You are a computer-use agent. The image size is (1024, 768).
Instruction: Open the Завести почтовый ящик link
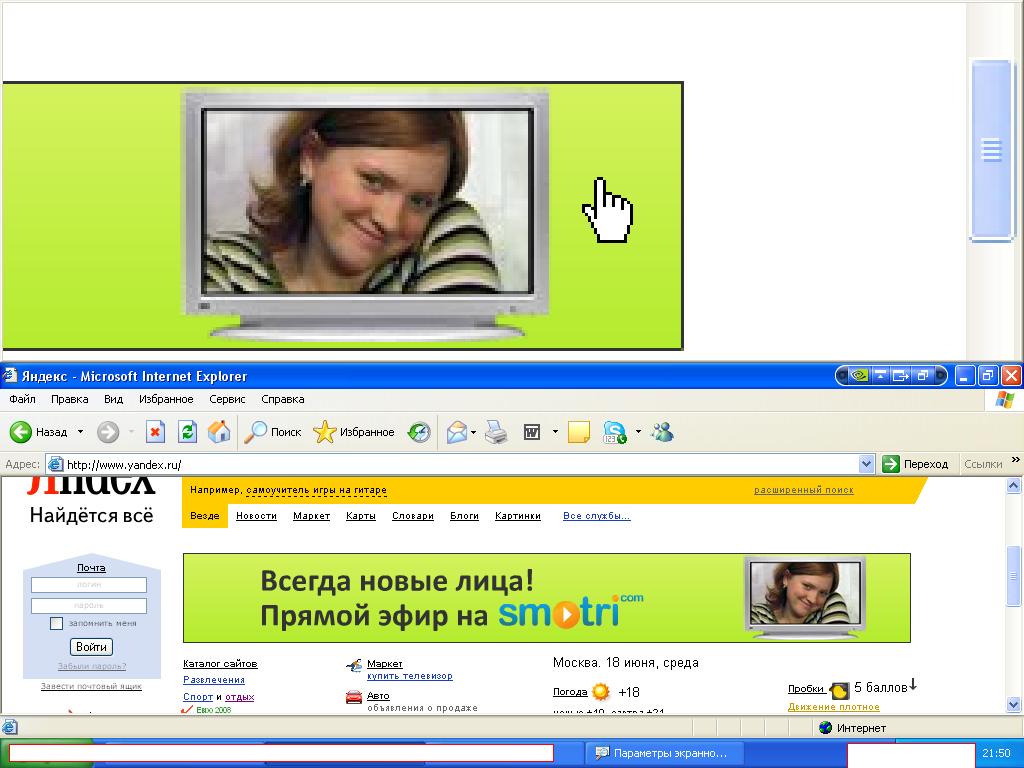91,686
